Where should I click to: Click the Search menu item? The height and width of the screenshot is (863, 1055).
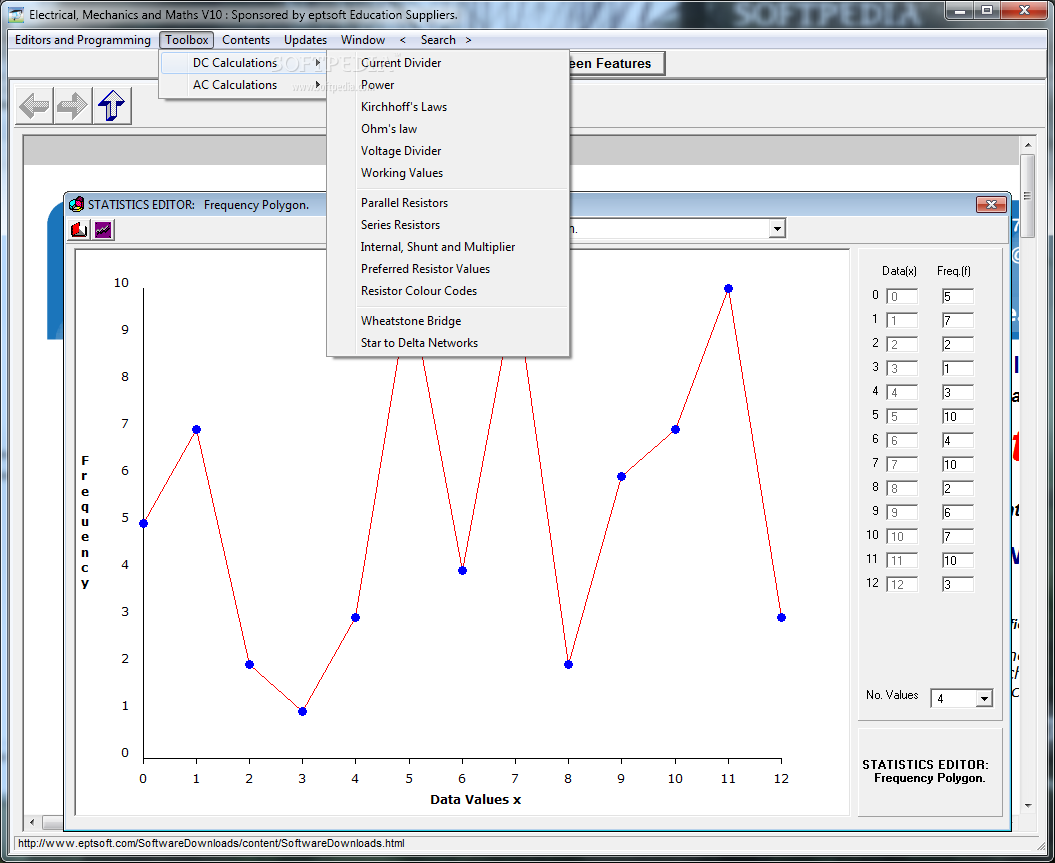point(438,40)
